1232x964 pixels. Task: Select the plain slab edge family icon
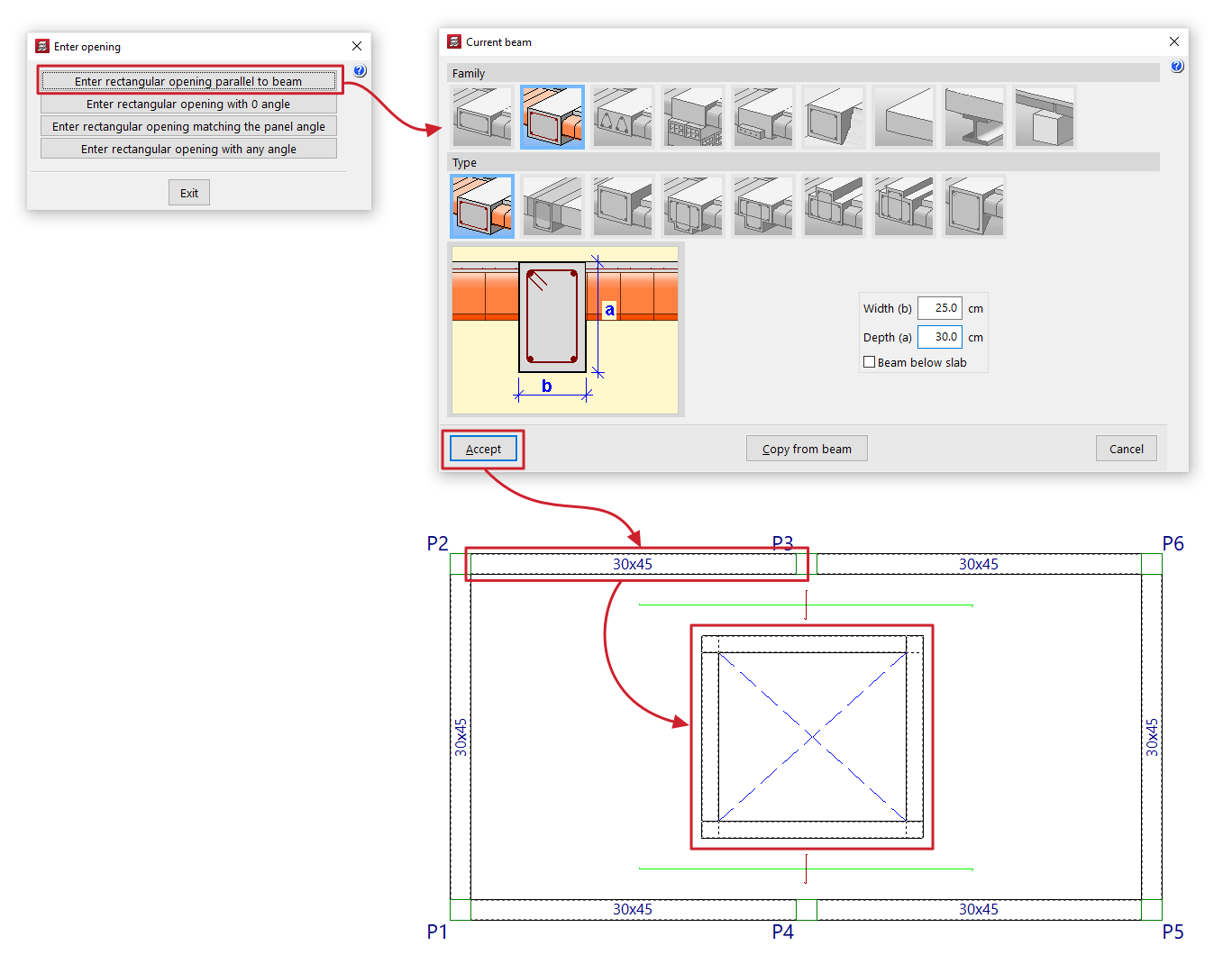pos(904,117)
